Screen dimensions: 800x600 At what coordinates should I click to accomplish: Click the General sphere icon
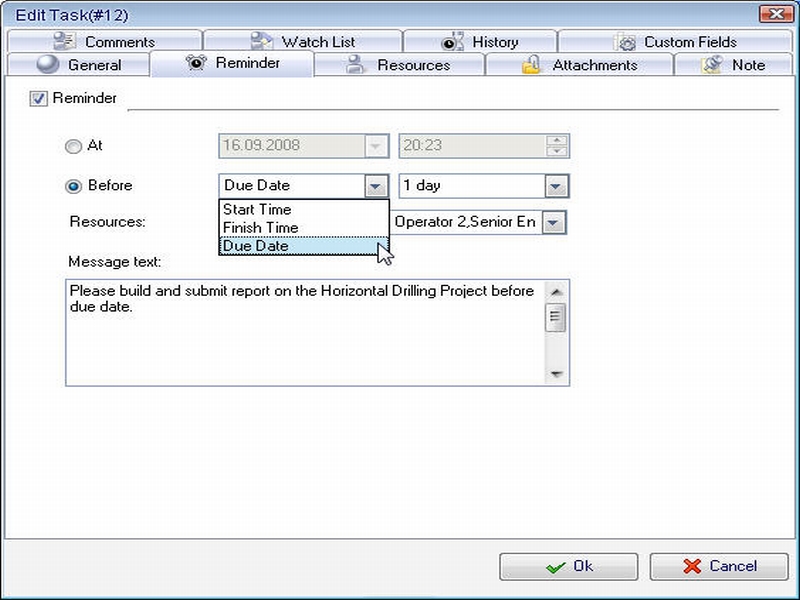pyautogui.click(x=48, y=64)
